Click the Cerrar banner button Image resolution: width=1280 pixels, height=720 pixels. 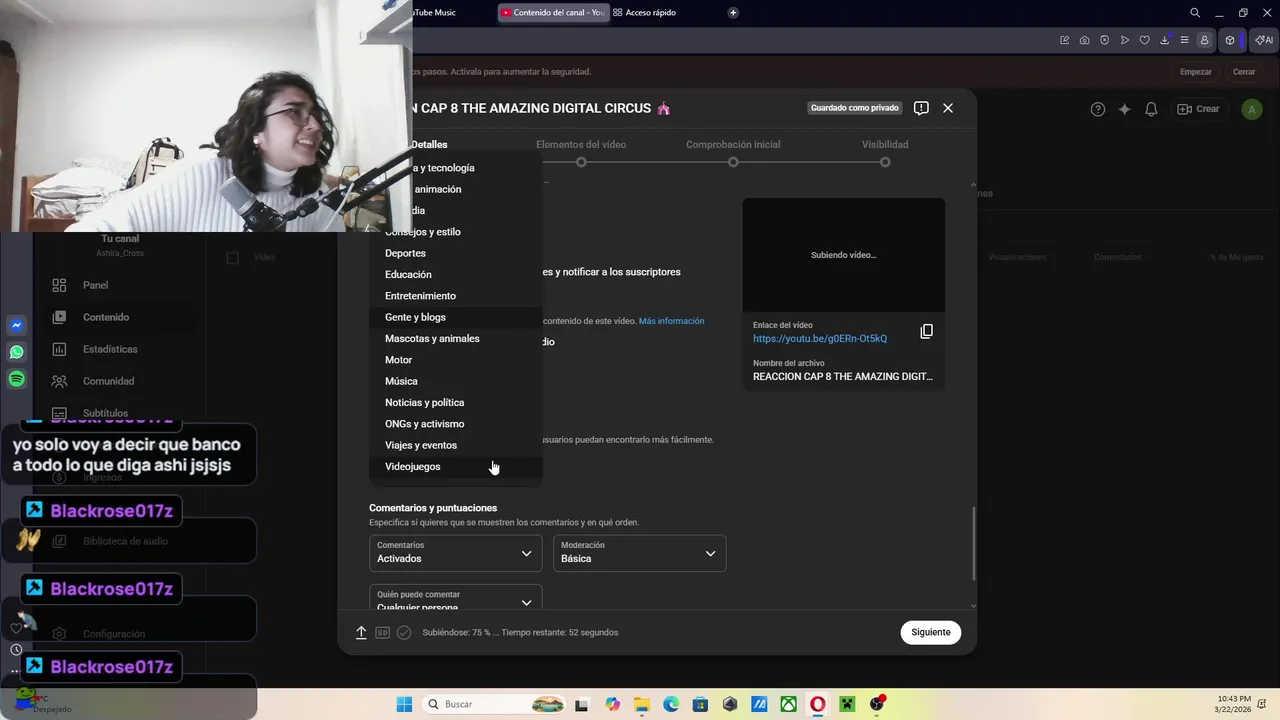click(x=1244, y=72)
